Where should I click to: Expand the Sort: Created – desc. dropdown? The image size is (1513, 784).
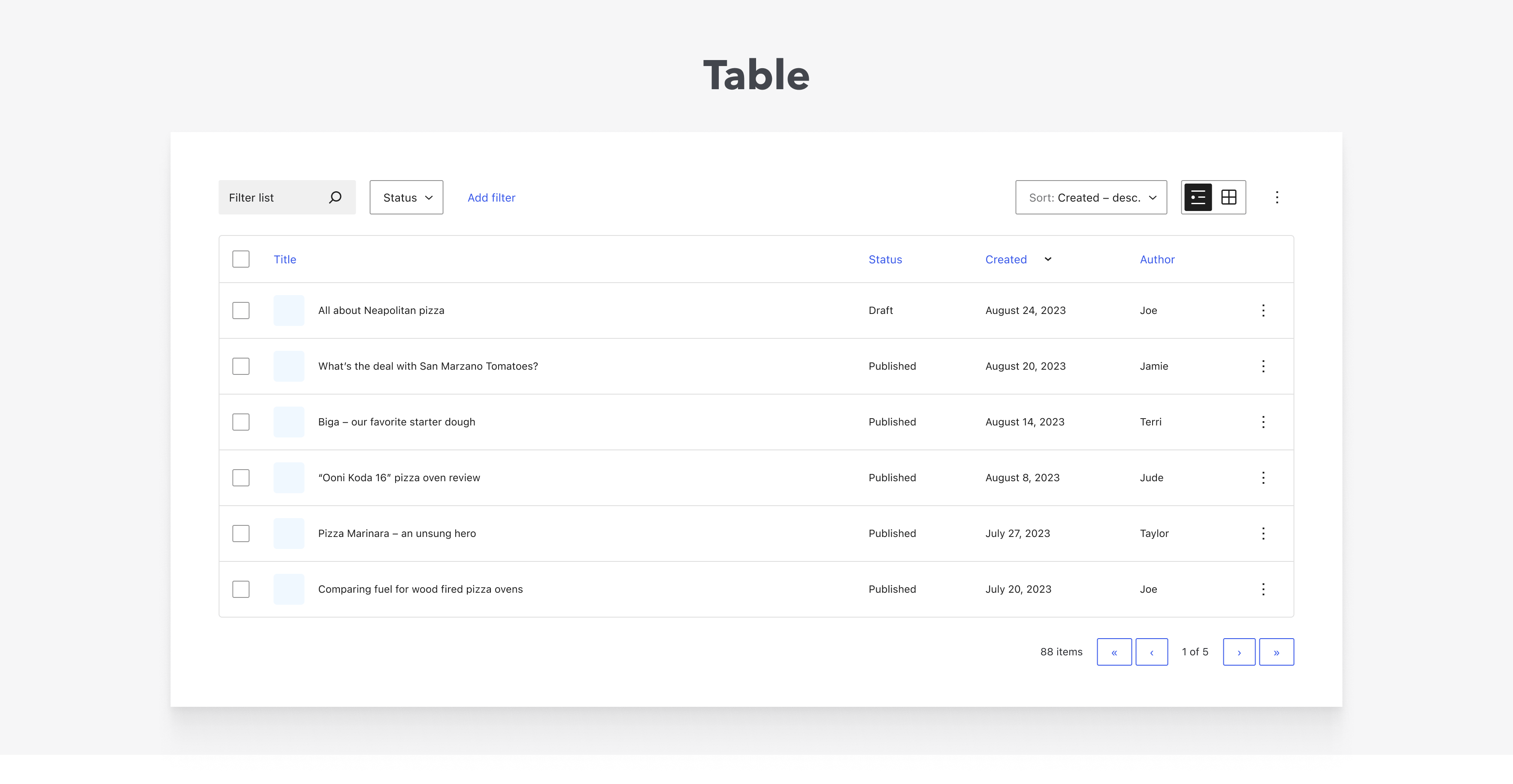tap(1091, 197)
